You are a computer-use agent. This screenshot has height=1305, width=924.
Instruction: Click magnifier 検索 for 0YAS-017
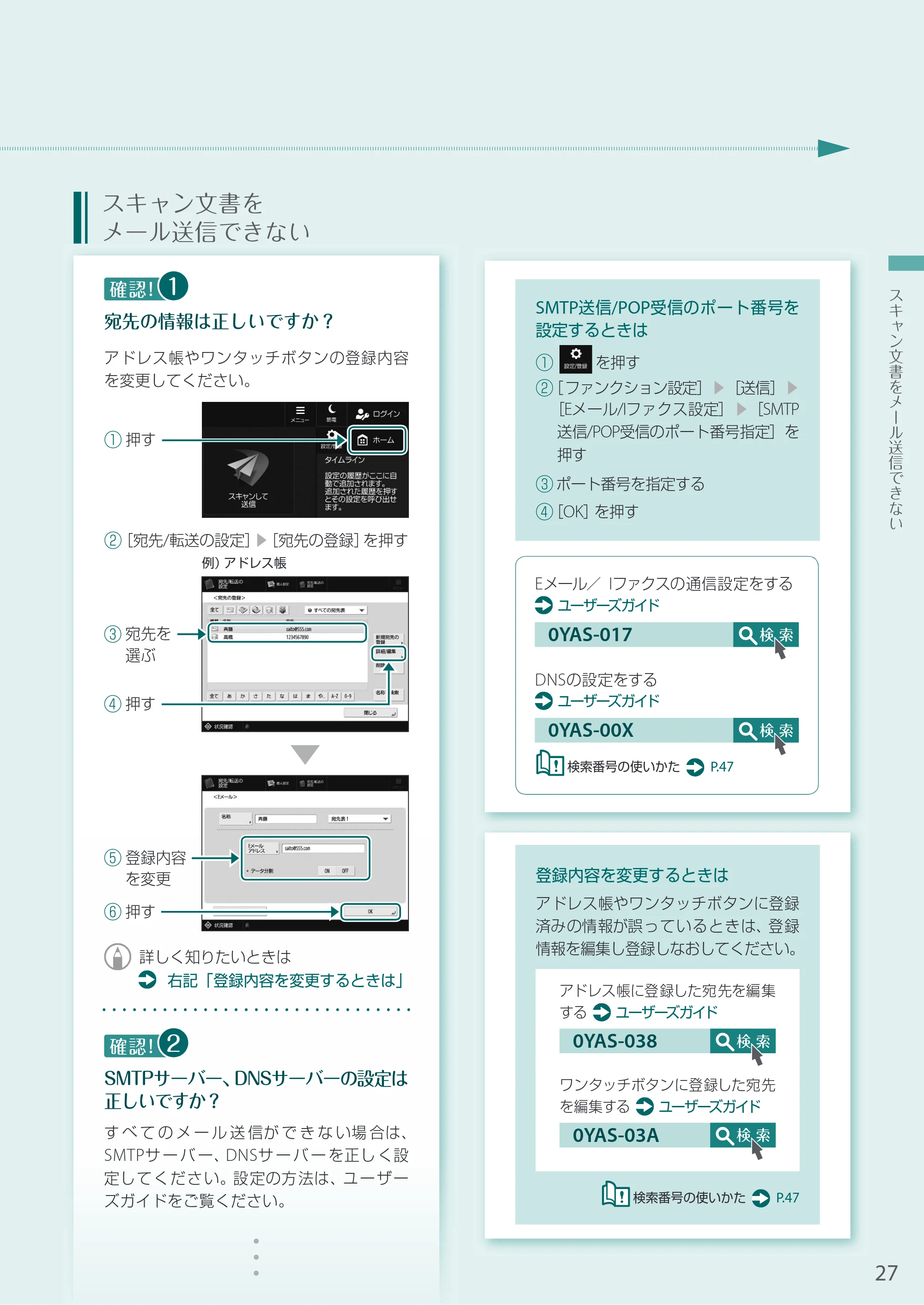point(765,635)
